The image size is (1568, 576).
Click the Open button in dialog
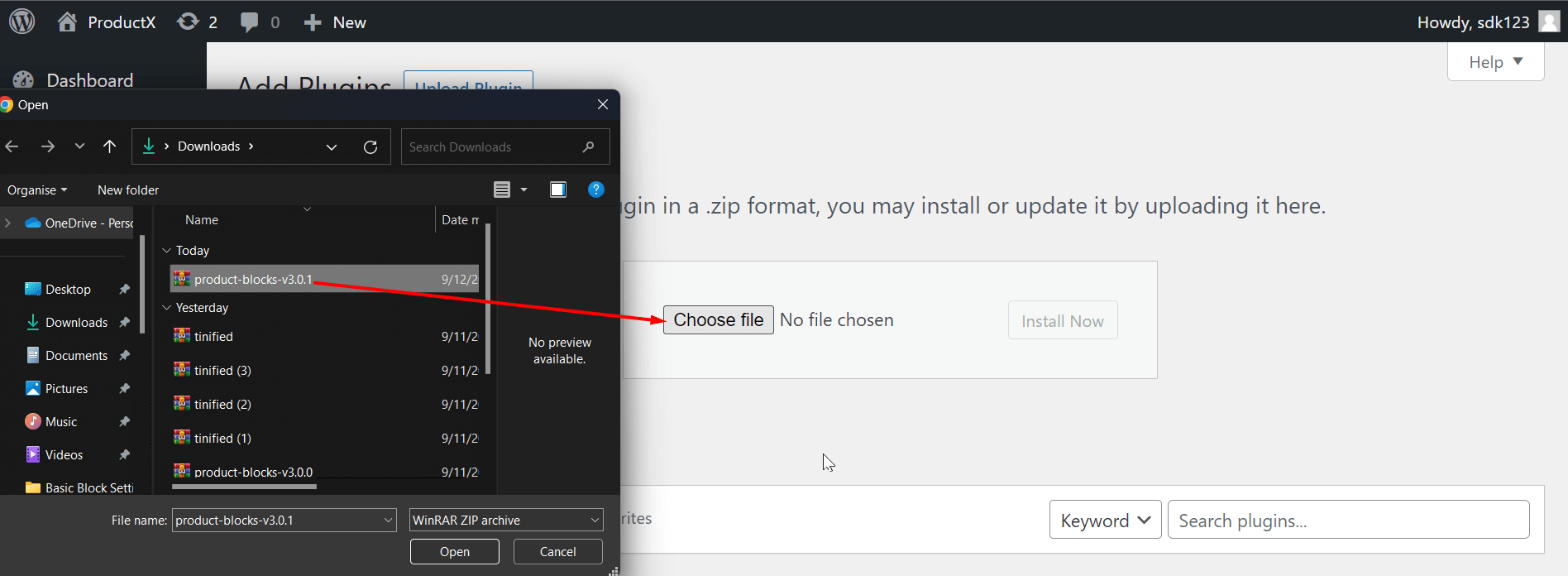pyautogui.click(x=455, y=552)
